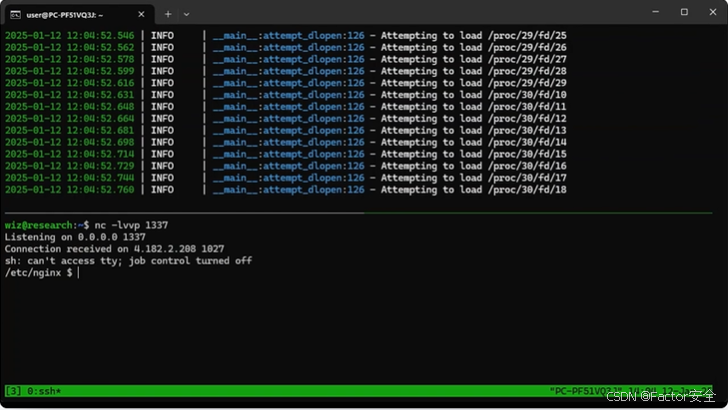Click the /etc/nginx $ shell prompt
The height and width of the screenshot is (410, 728).
[x=39, y=273]
